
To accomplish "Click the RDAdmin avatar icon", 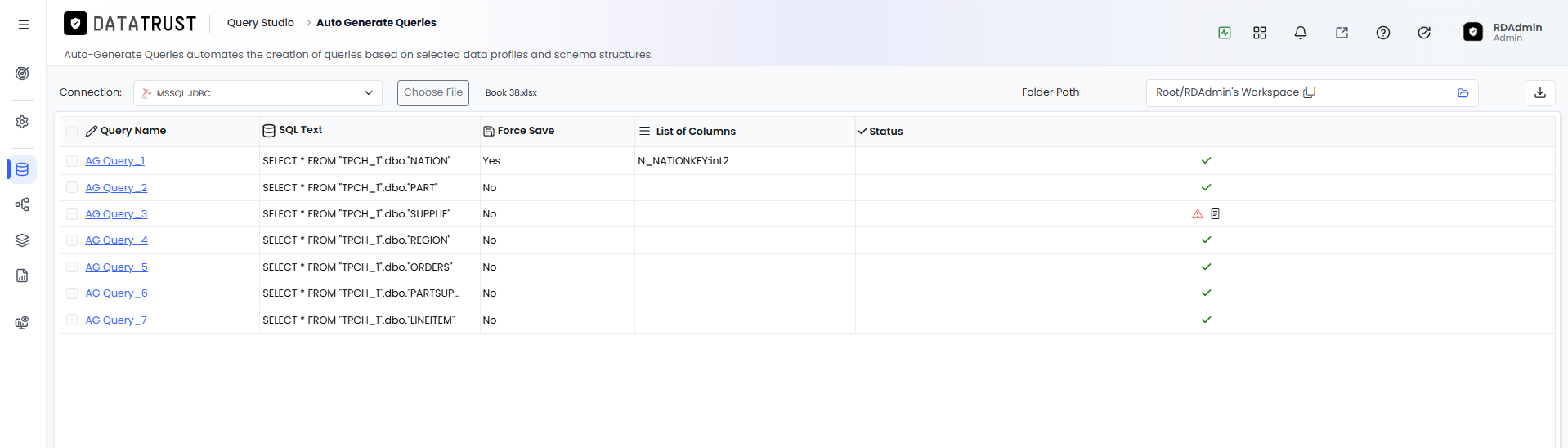I will click(1473, 32).
